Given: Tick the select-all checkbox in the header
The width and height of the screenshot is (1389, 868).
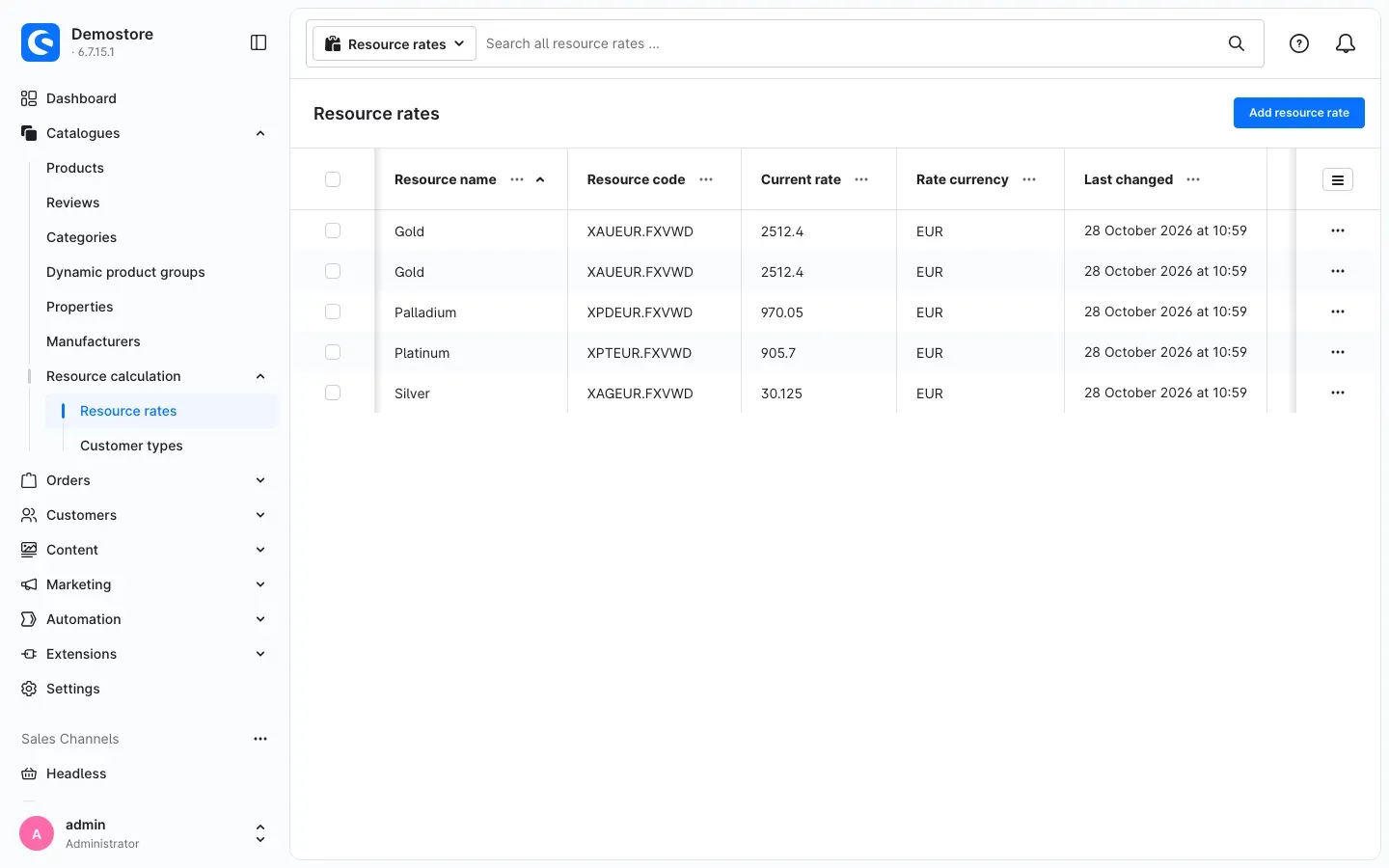Looking at the screenshot, I should [x=333, y=179].
